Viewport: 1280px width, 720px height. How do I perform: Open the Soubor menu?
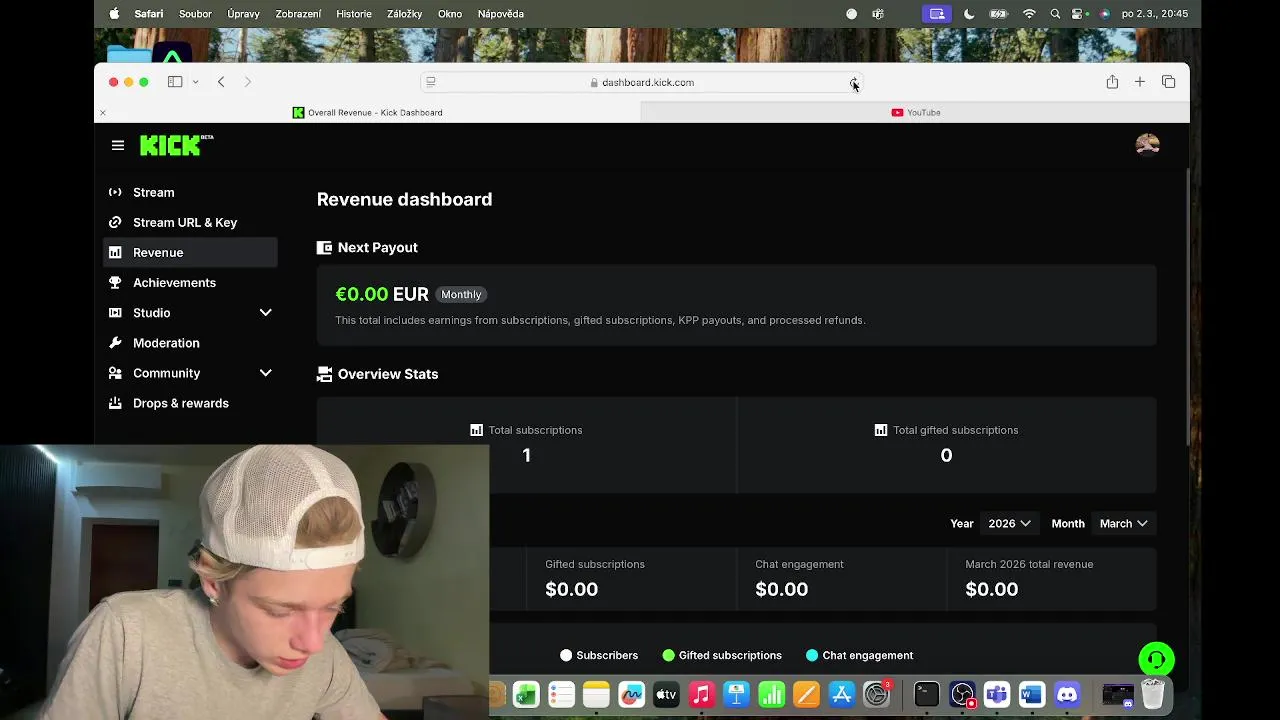click(195, 14)
